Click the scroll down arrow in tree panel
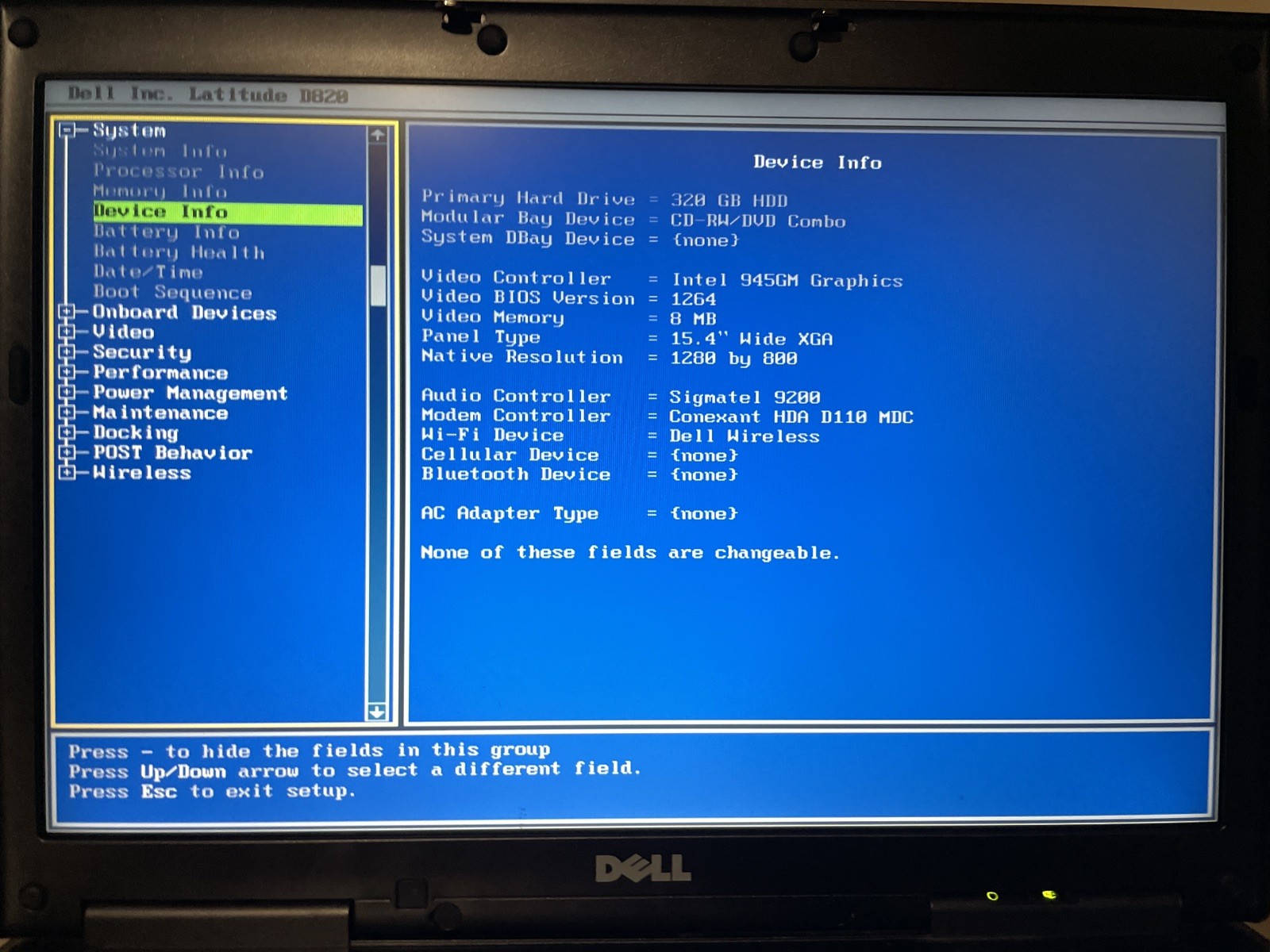This screenshot has height=952, width=1270. coord(378,712)
